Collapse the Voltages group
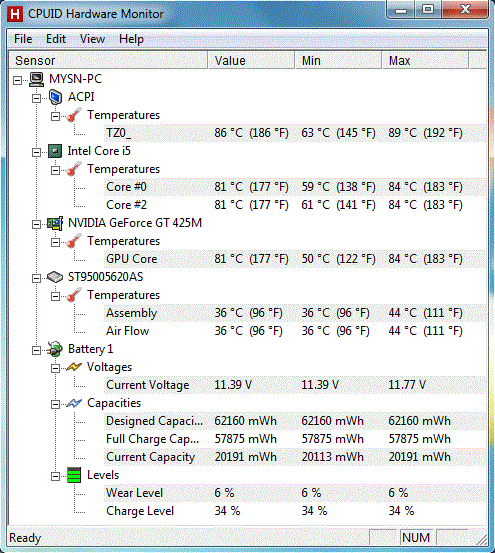The width and height of the screenshot is (495, 553). point(55,369)
